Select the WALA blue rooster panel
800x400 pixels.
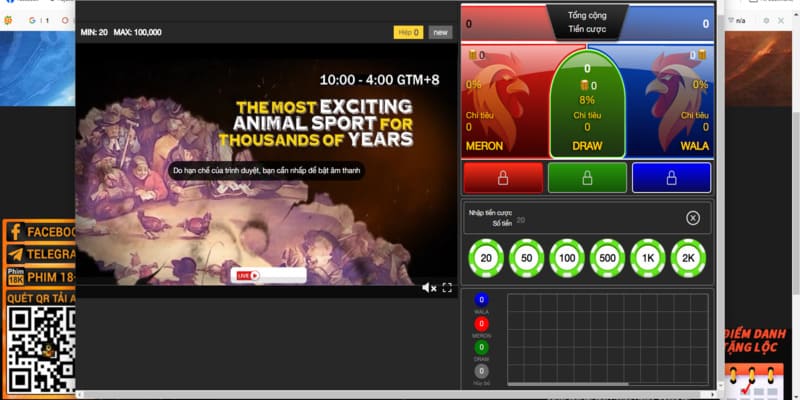coord(669,101)
